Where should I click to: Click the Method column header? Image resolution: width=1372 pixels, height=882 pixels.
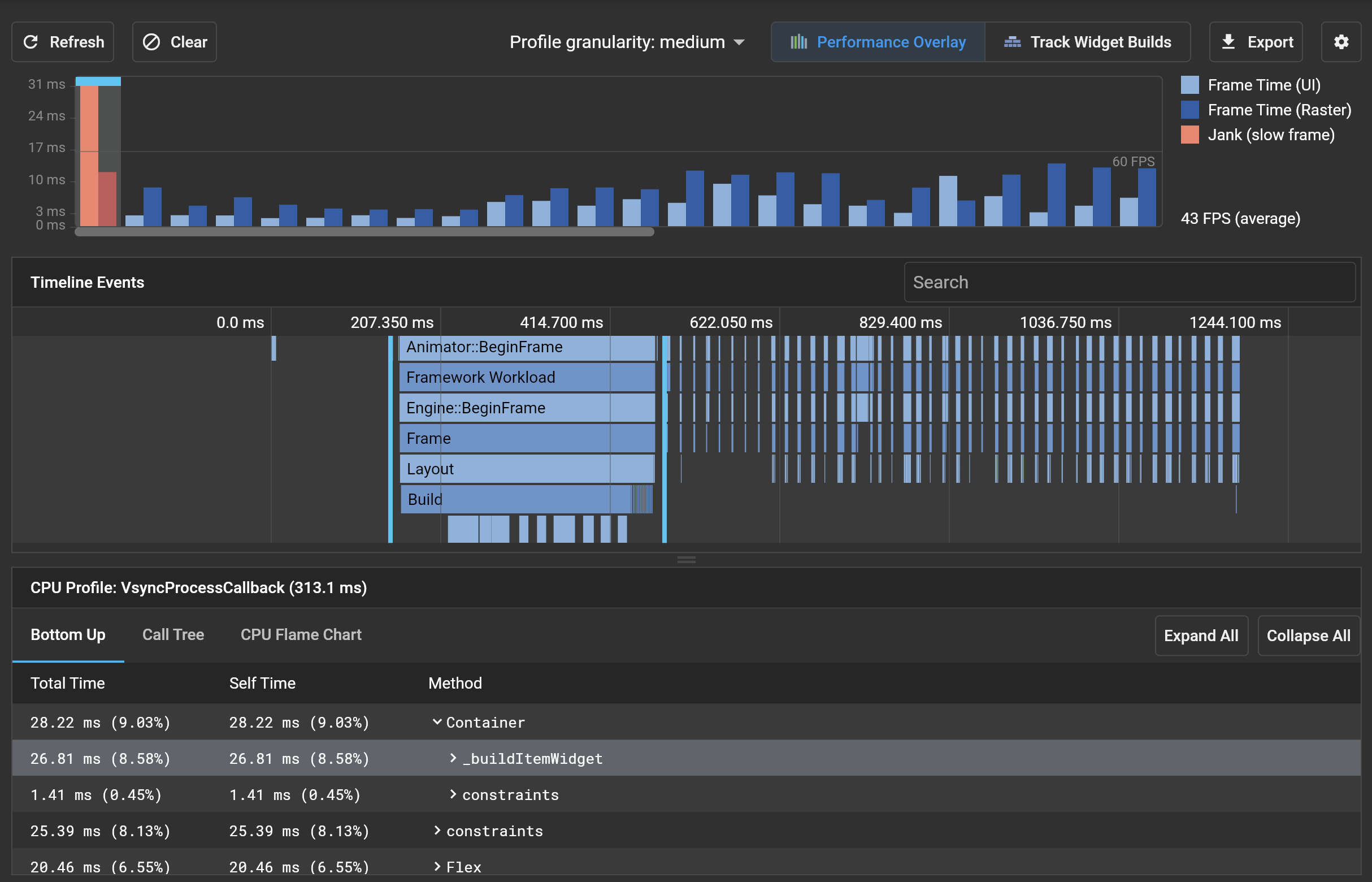tap(455, 682)
